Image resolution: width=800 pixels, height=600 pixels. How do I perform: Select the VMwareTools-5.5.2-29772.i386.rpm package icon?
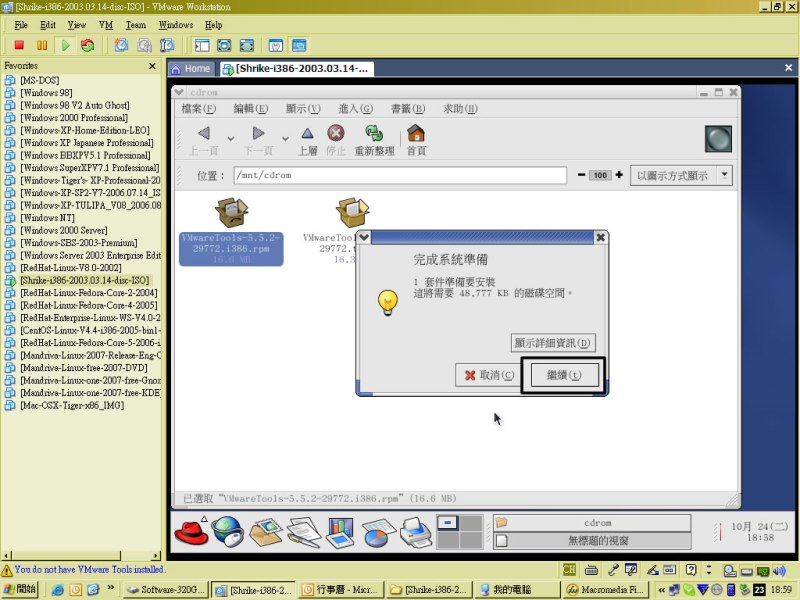tap(231, 212)
